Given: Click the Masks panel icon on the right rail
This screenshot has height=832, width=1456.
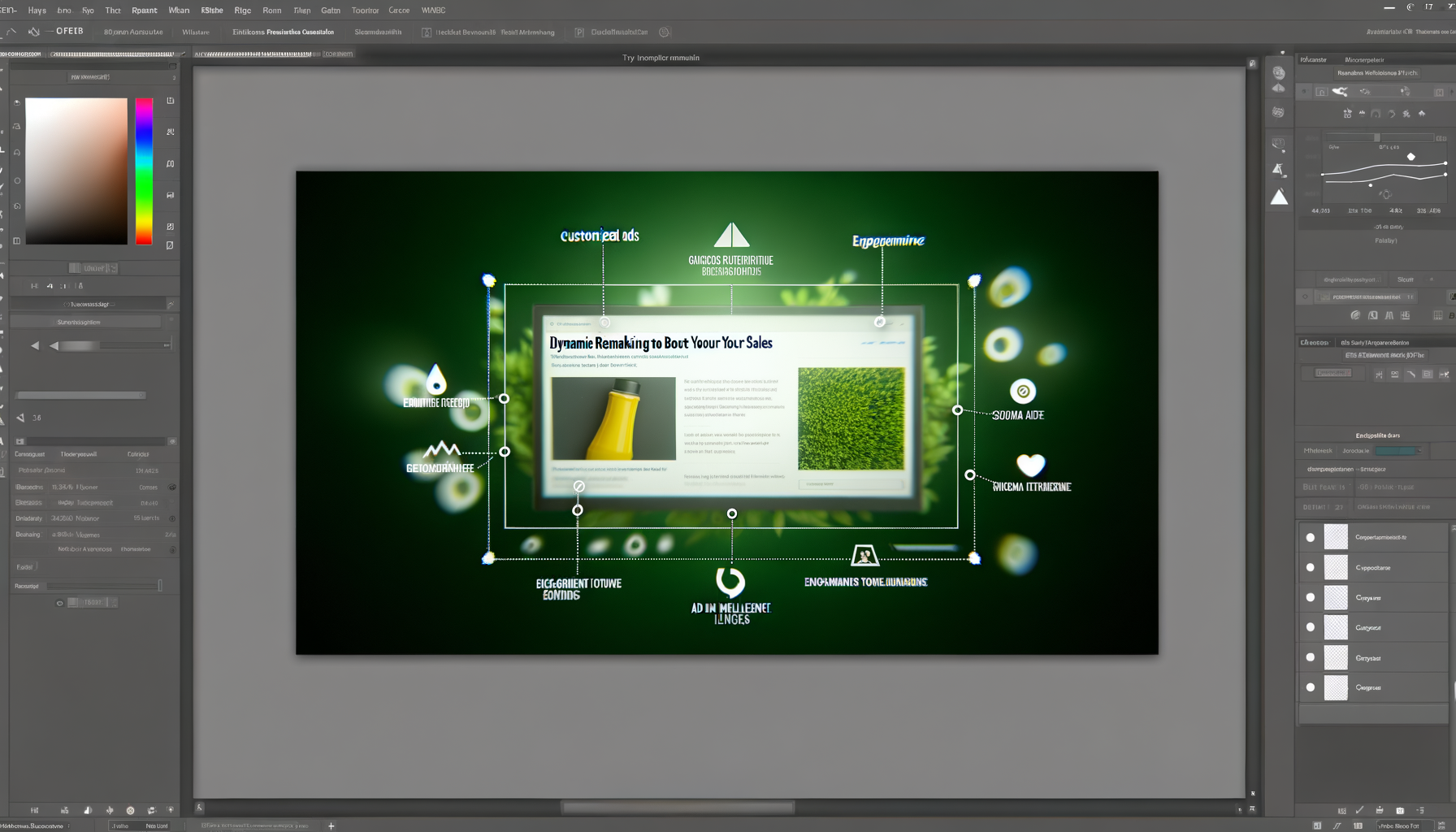Looking at the screenshot, I should [1278, 143].
